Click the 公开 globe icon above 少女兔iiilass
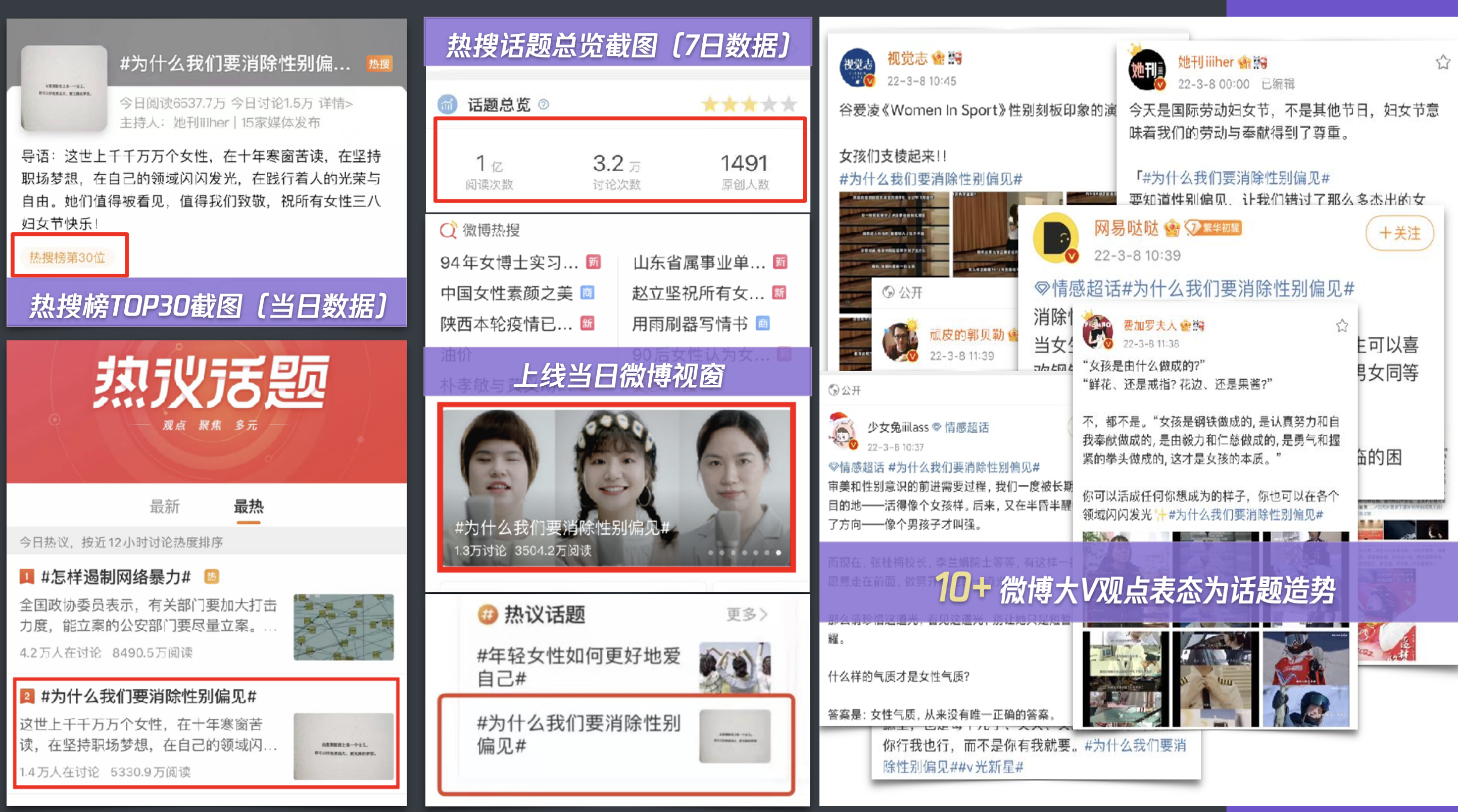The height and width of the screenshot is (812, 1458). point(833,390)
